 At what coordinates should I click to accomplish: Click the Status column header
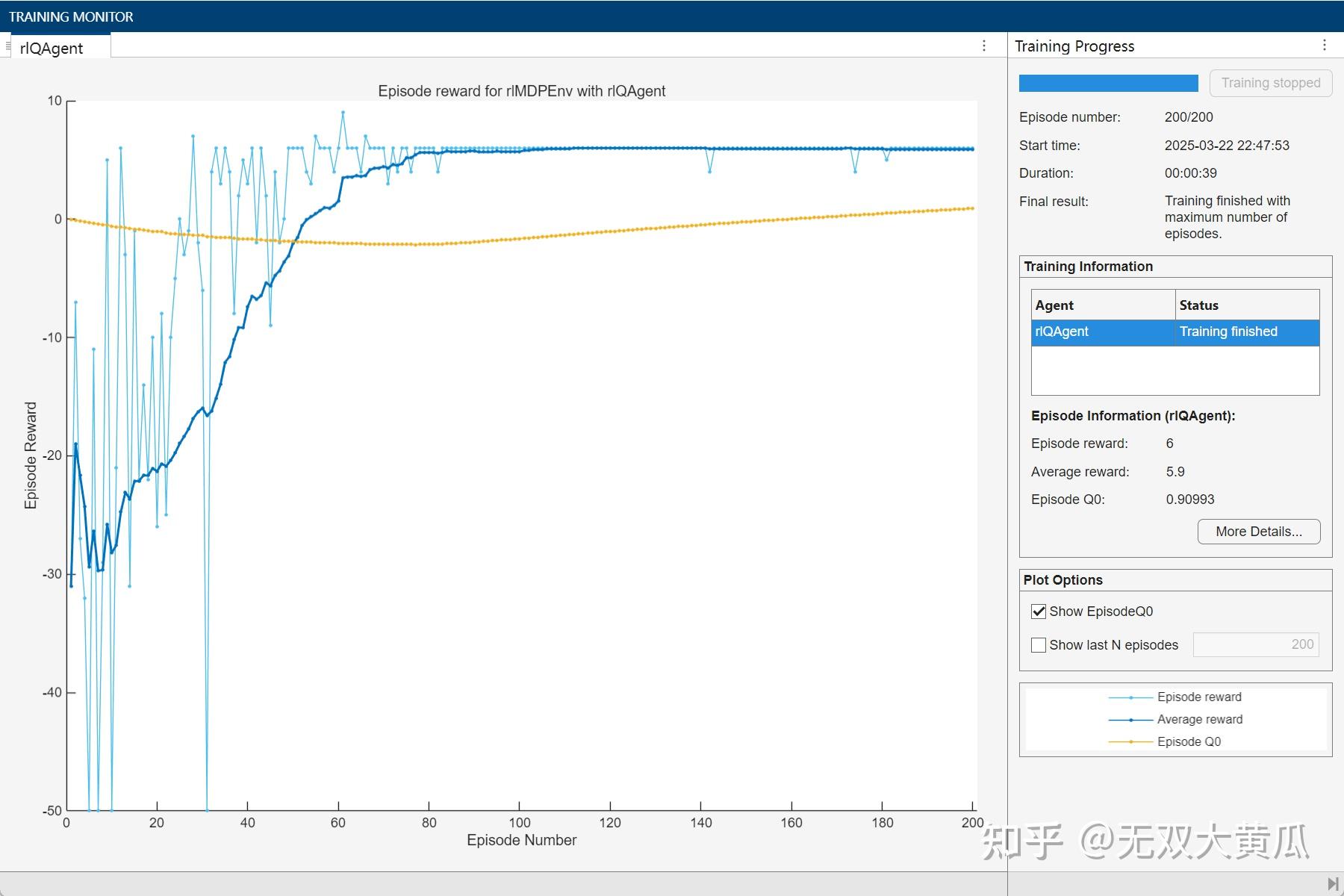(1248, 305)
